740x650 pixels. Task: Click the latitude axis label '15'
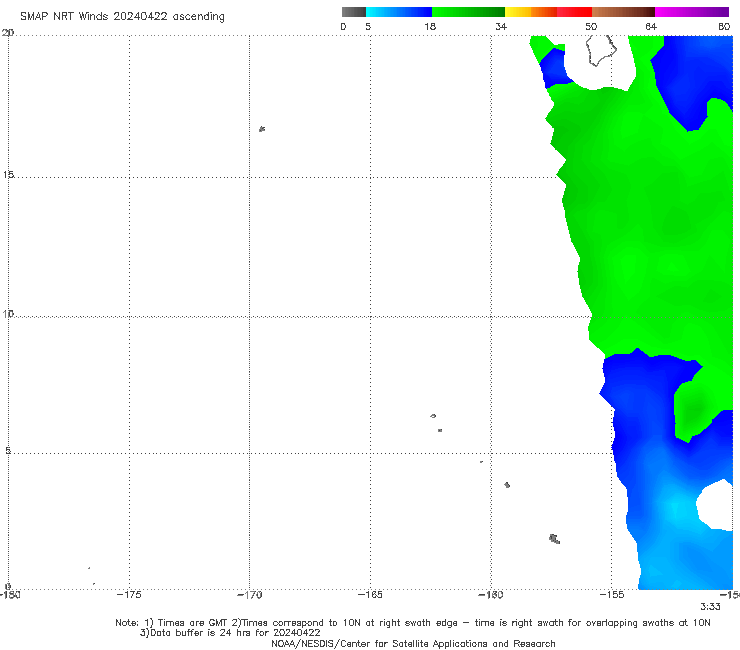click(x=8, y=175)
